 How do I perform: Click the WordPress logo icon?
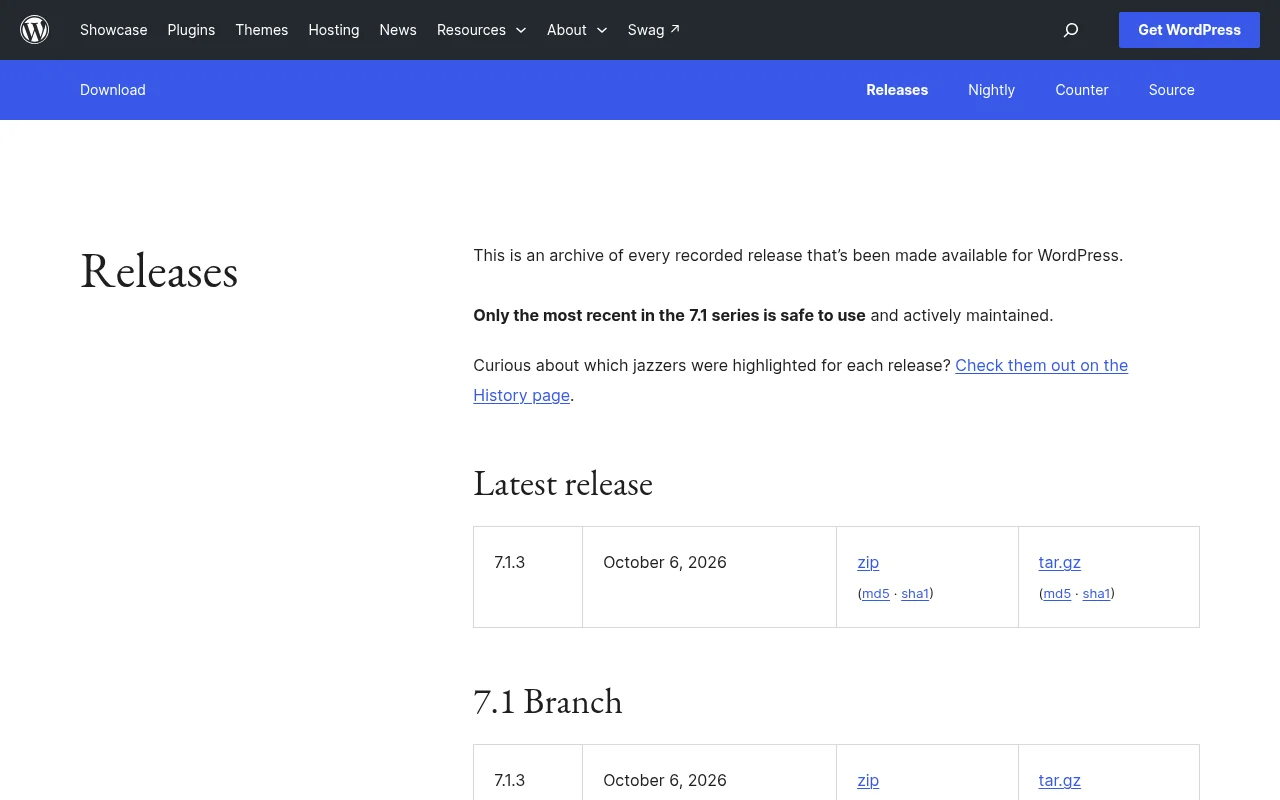click(x=35, y=30)
